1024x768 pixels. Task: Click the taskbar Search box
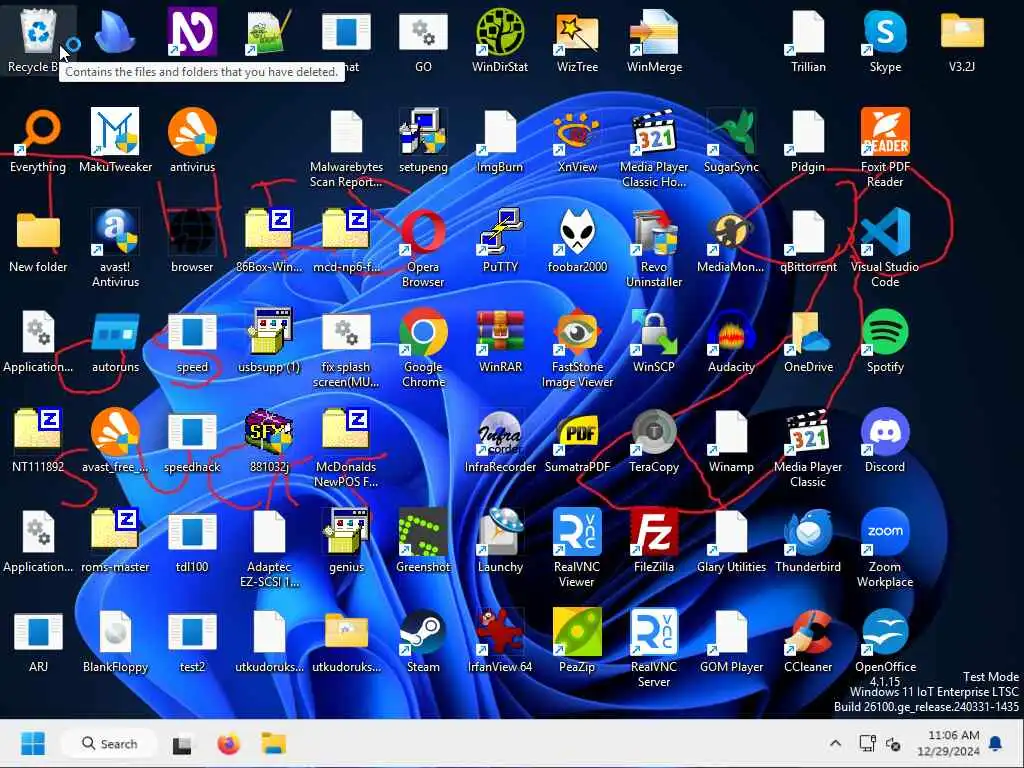tap(109, 744)
